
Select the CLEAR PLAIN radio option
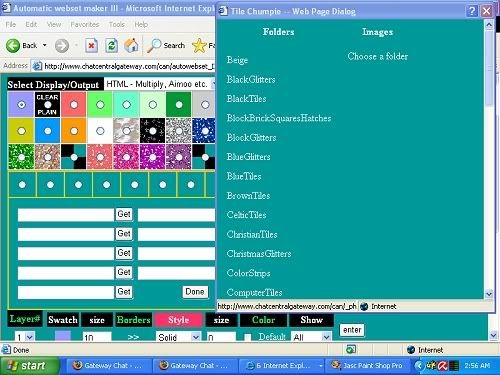point(48,105)
